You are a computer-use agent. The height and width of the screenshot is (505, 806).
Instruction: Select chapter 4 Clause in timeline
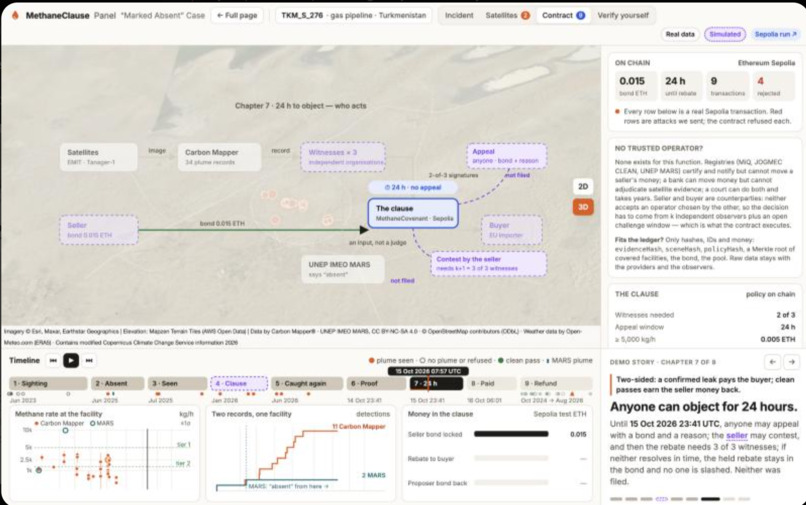click(x=239, y=384)
